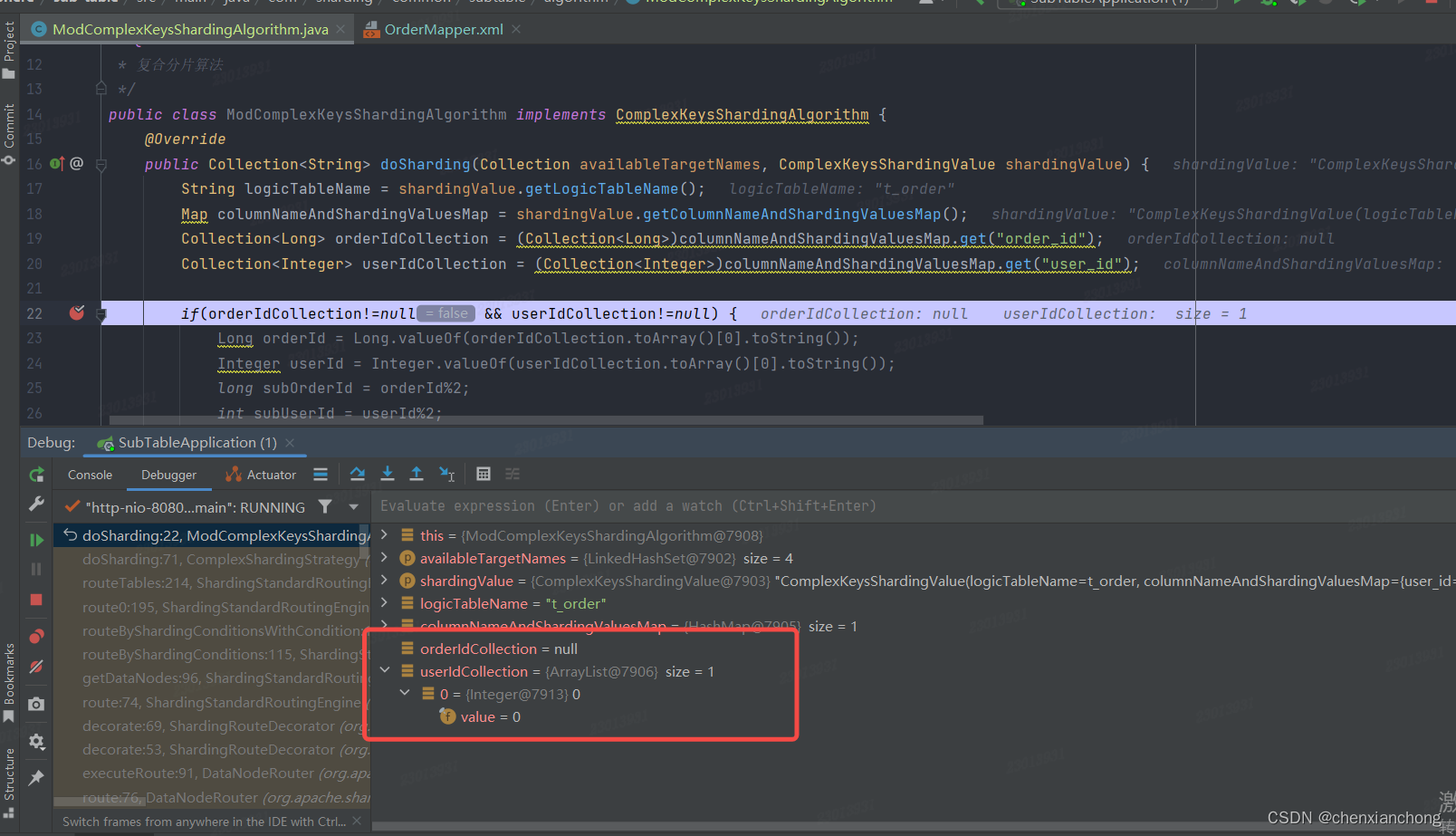1456x836 pixels.
Task: Switch to the Console tab
Action: [x=90, y=475]
